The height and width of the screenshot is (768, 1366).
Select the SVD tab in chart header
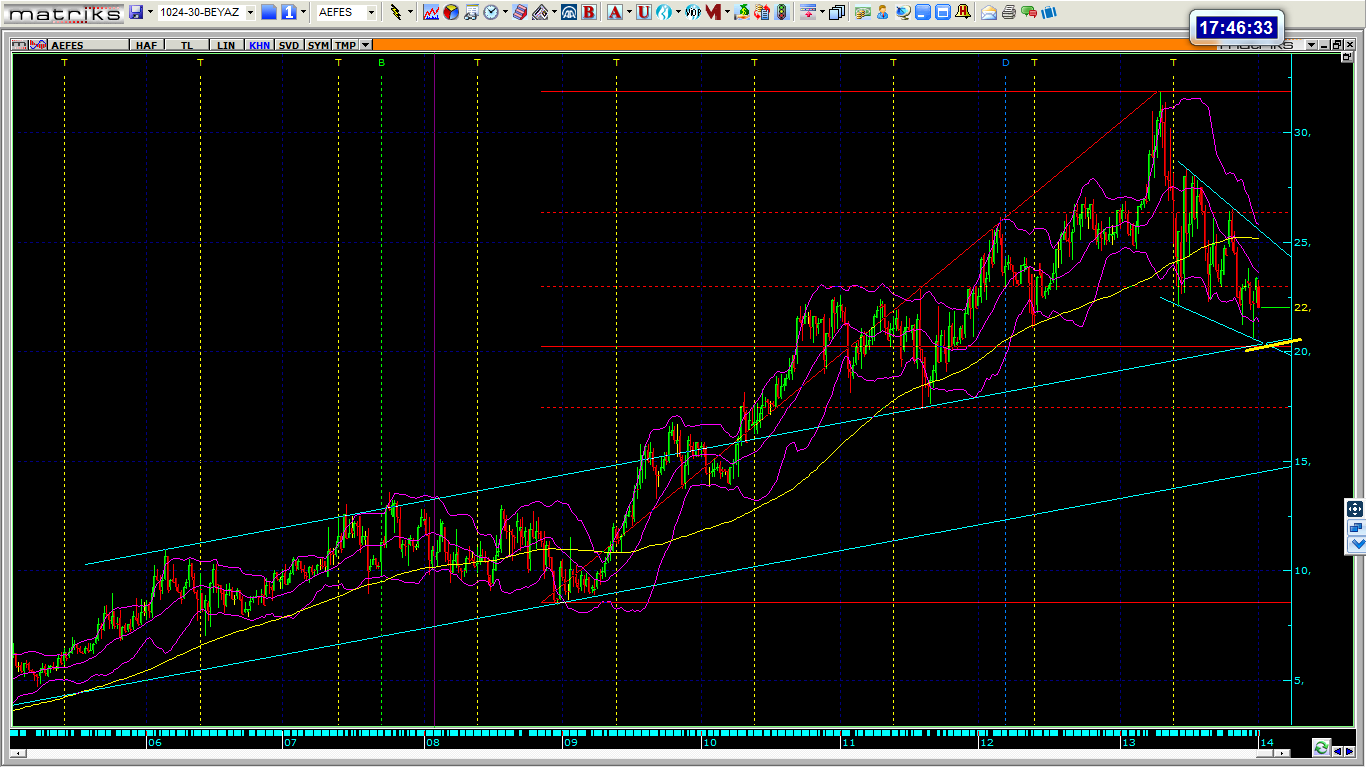[289, 45]
